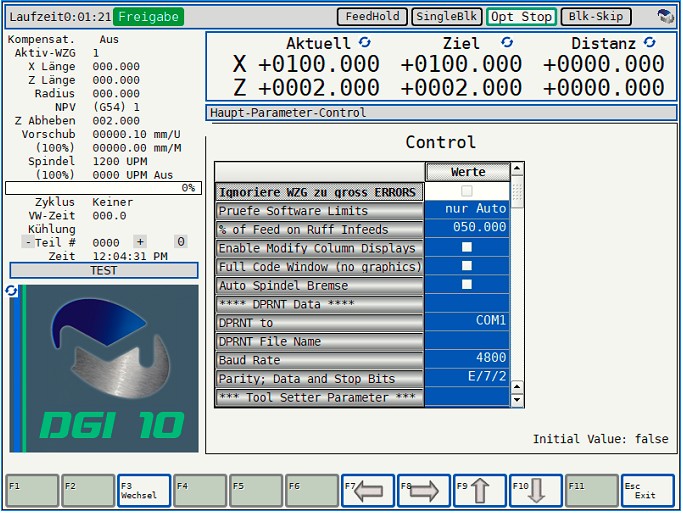Click the F4 softkey
This screenshot has width=683, height=513.
[200, 491]
